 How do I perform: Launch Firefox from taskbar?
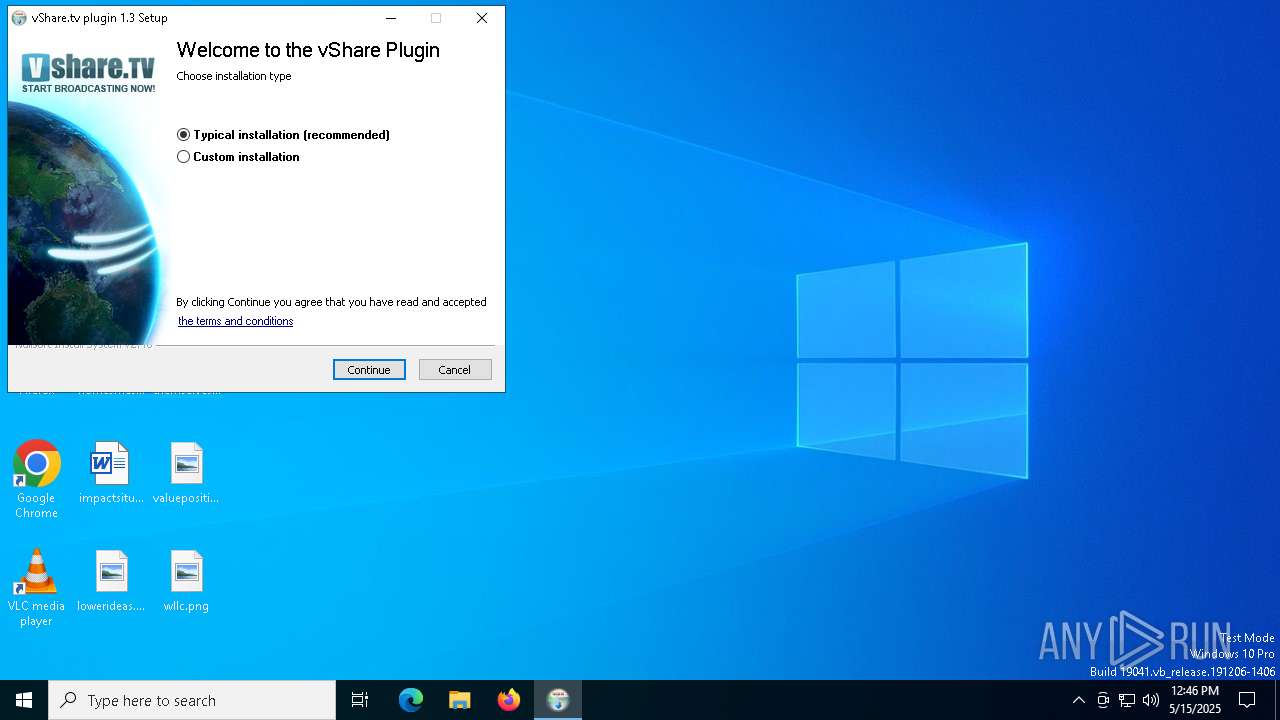tap(509, 700)
